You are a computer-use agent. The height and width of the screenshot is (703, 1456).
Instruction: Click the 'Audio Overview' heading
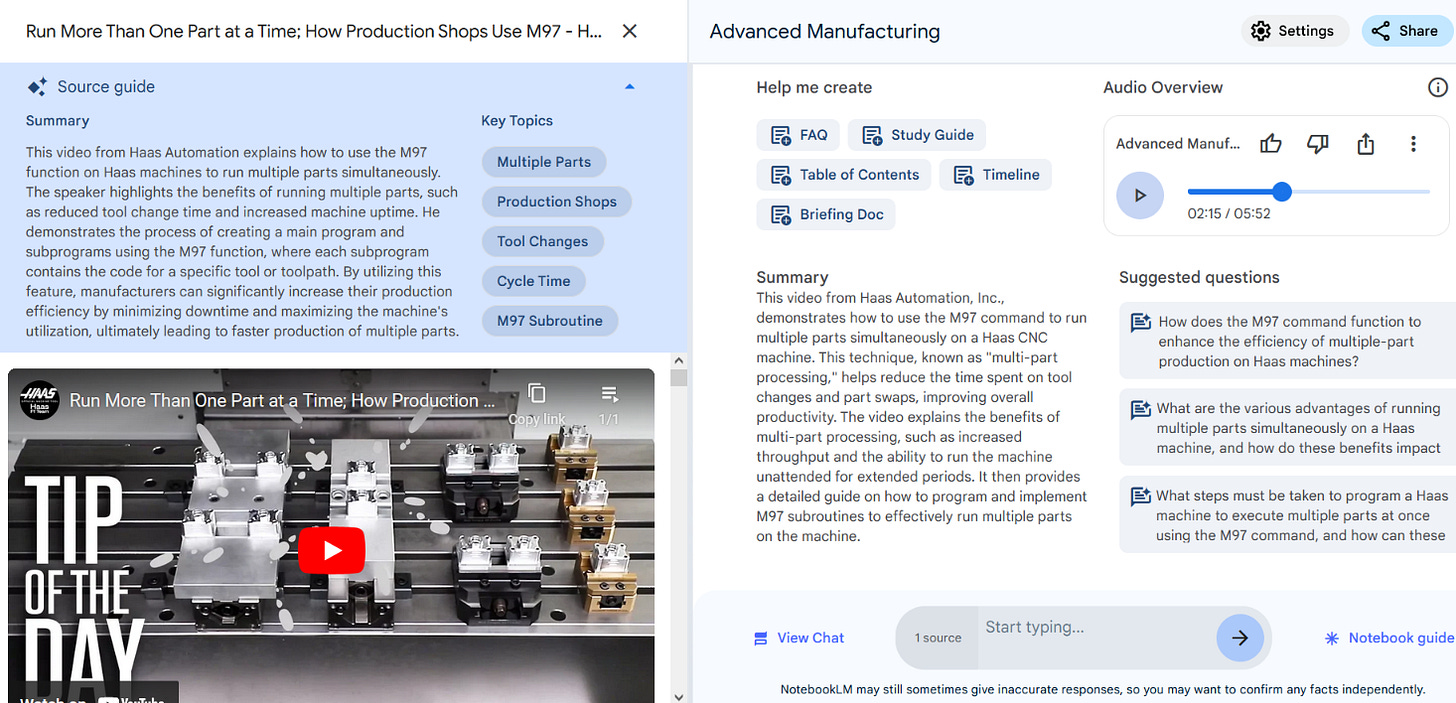pos(1163,87)
